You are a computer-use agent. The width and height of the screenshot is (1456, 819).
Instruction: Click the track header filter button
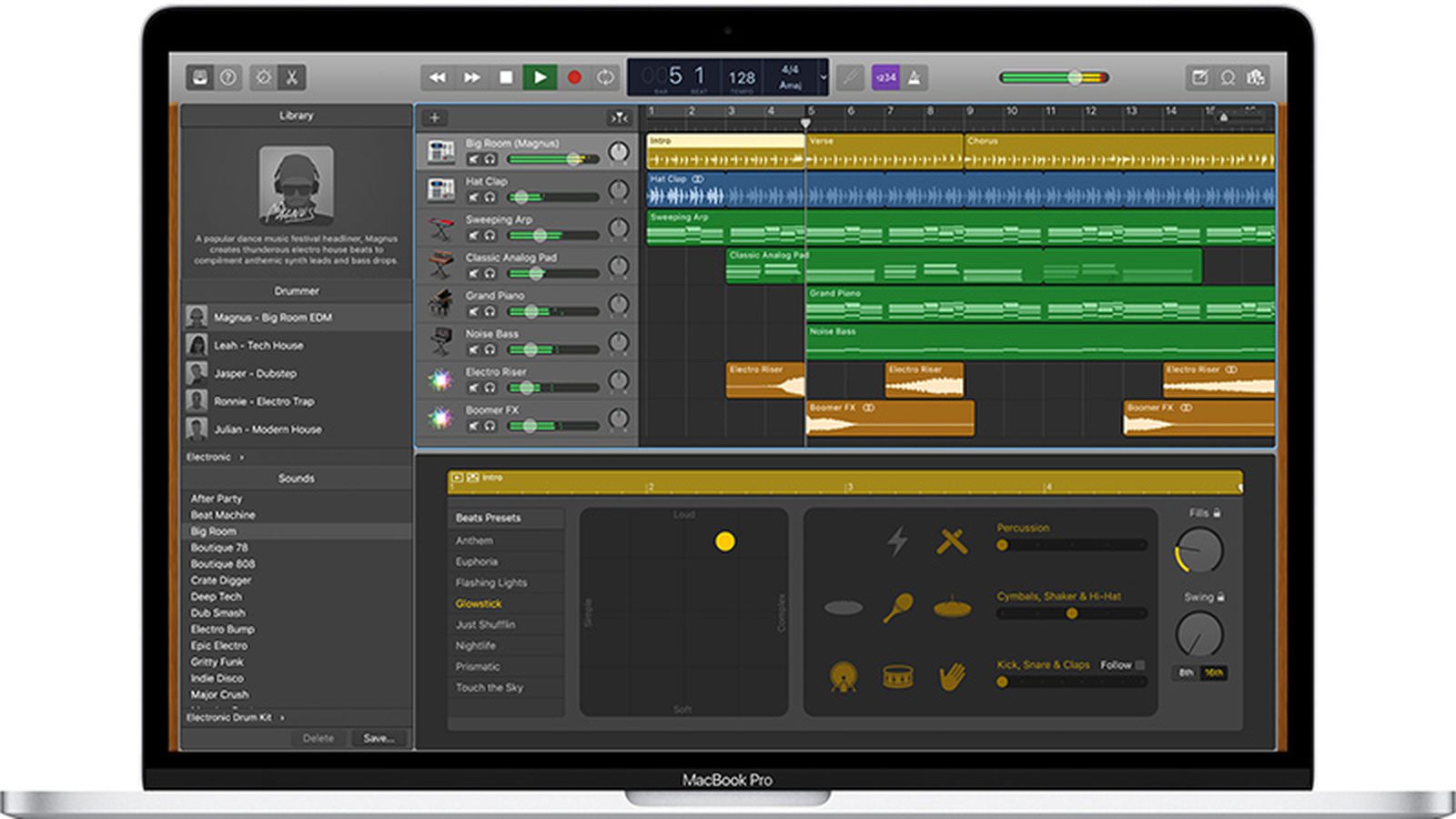tap(619, 117)
